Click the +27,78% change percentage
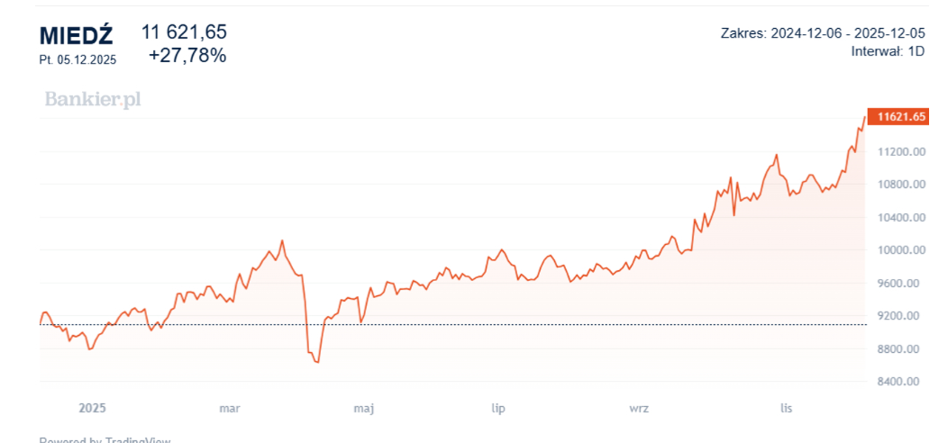948x443 pixels. pyautogui.click(x=187, y=56)
